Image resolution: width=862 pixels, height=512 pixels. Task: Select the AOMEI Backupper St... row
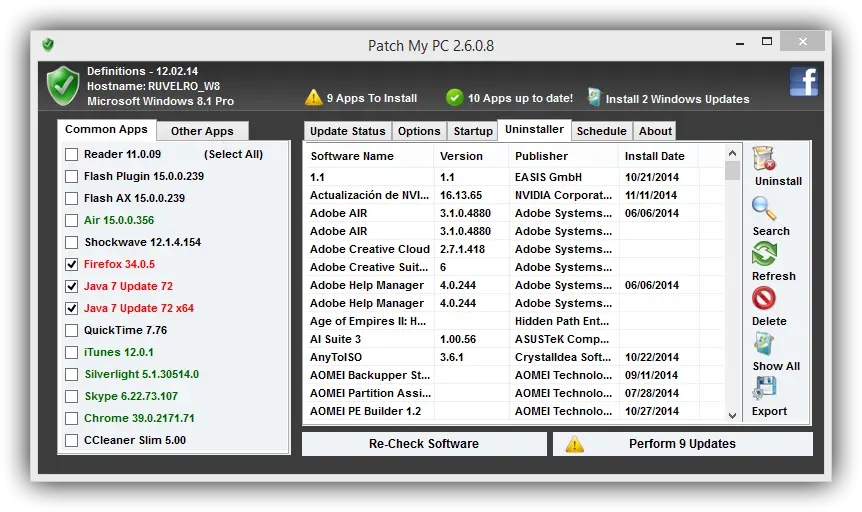515,375
